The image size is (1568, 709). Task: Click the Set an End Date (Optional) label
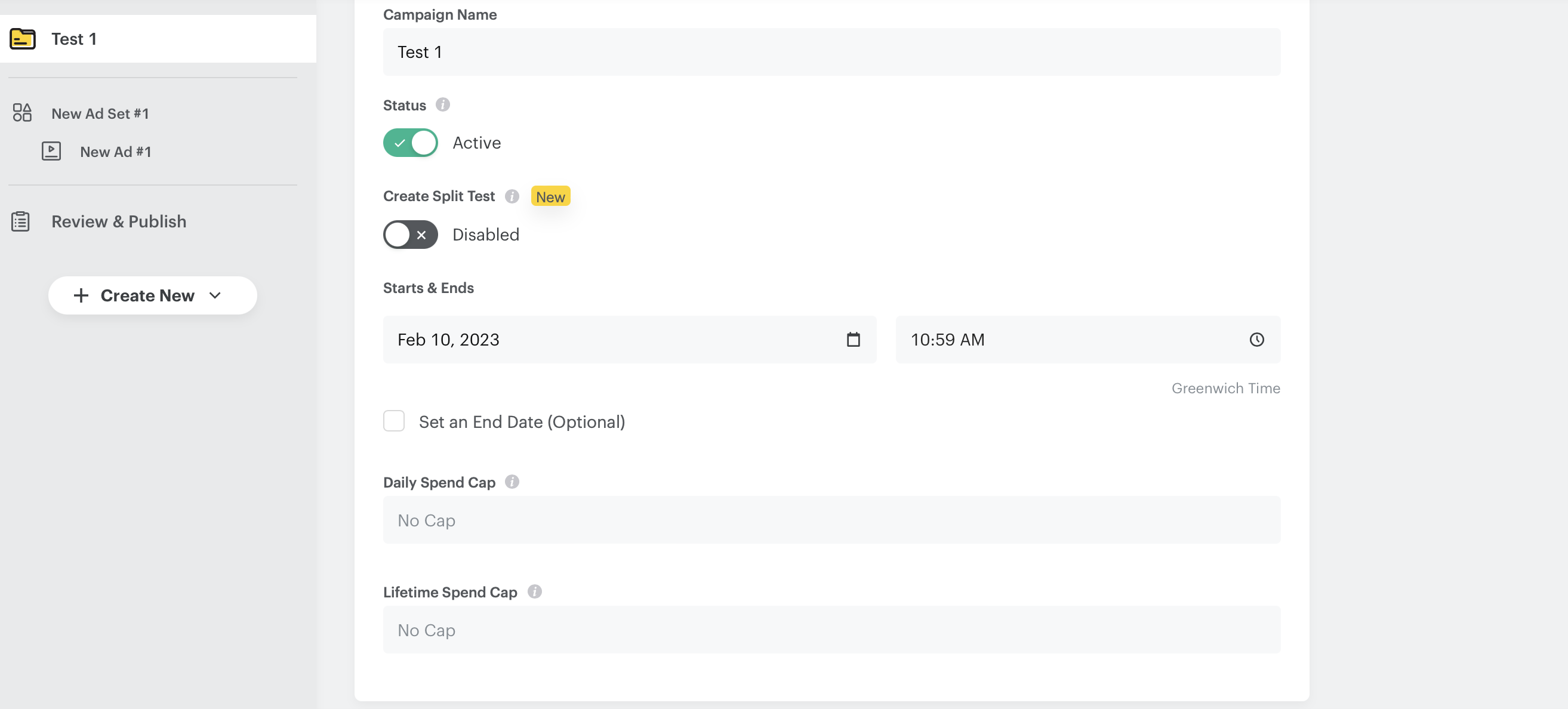pos(522,422)
